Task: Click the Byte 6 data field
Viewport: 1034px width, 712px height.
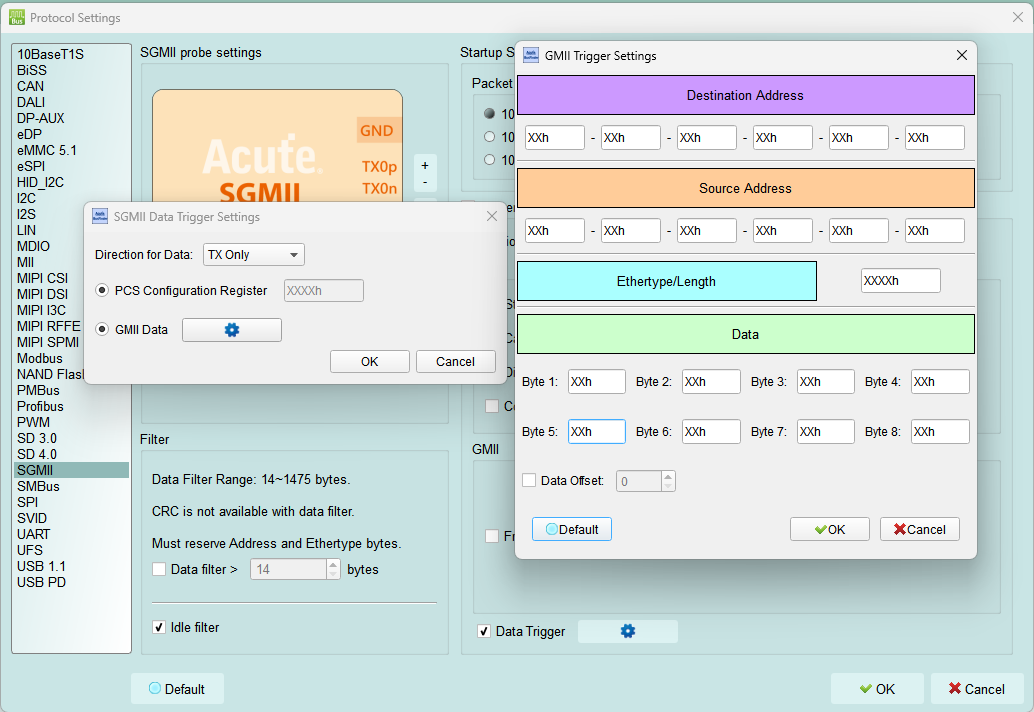Action: 711,432
